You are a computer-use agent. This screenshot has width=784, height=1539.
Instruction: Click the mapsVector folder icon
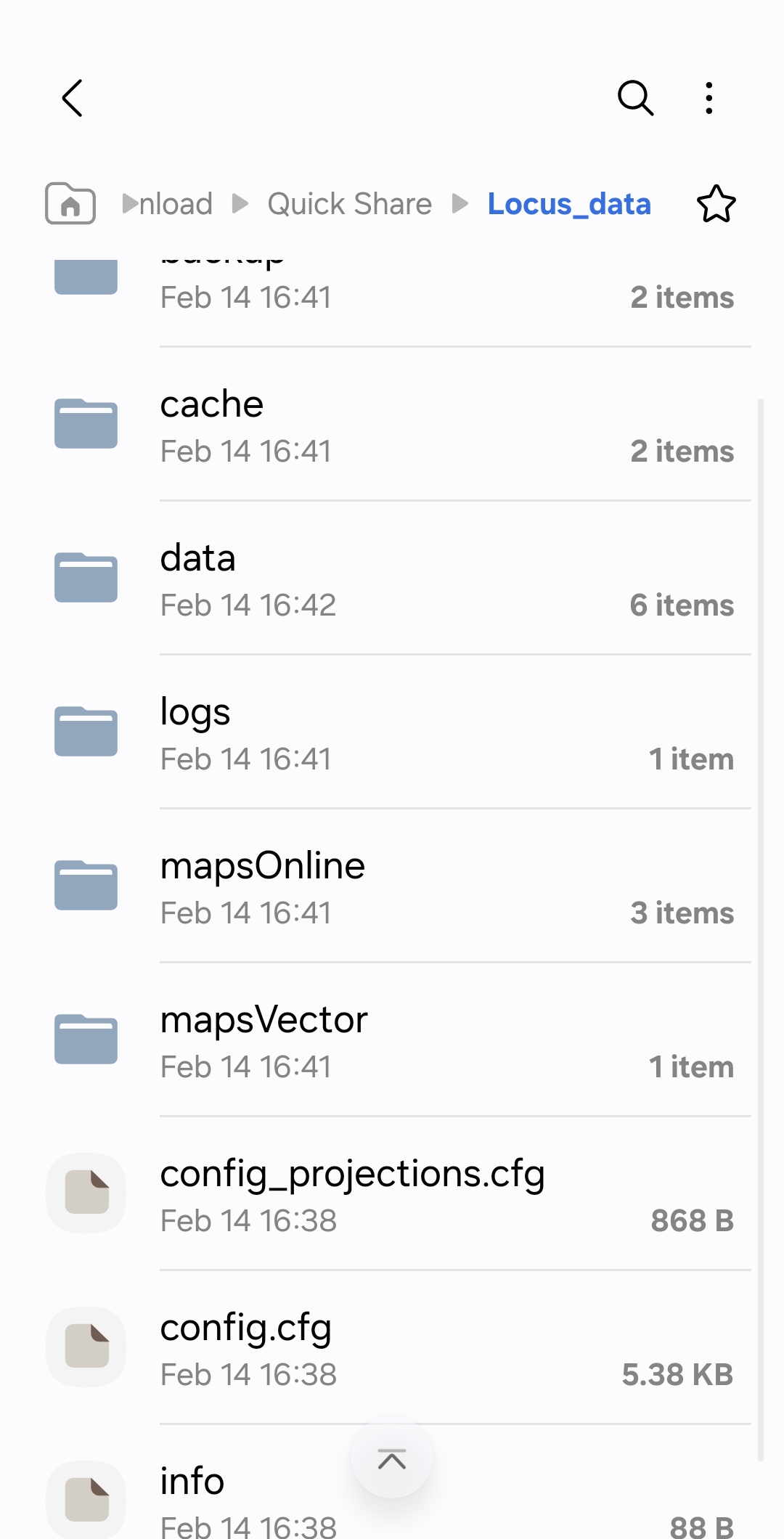[x=86, y=1039]
